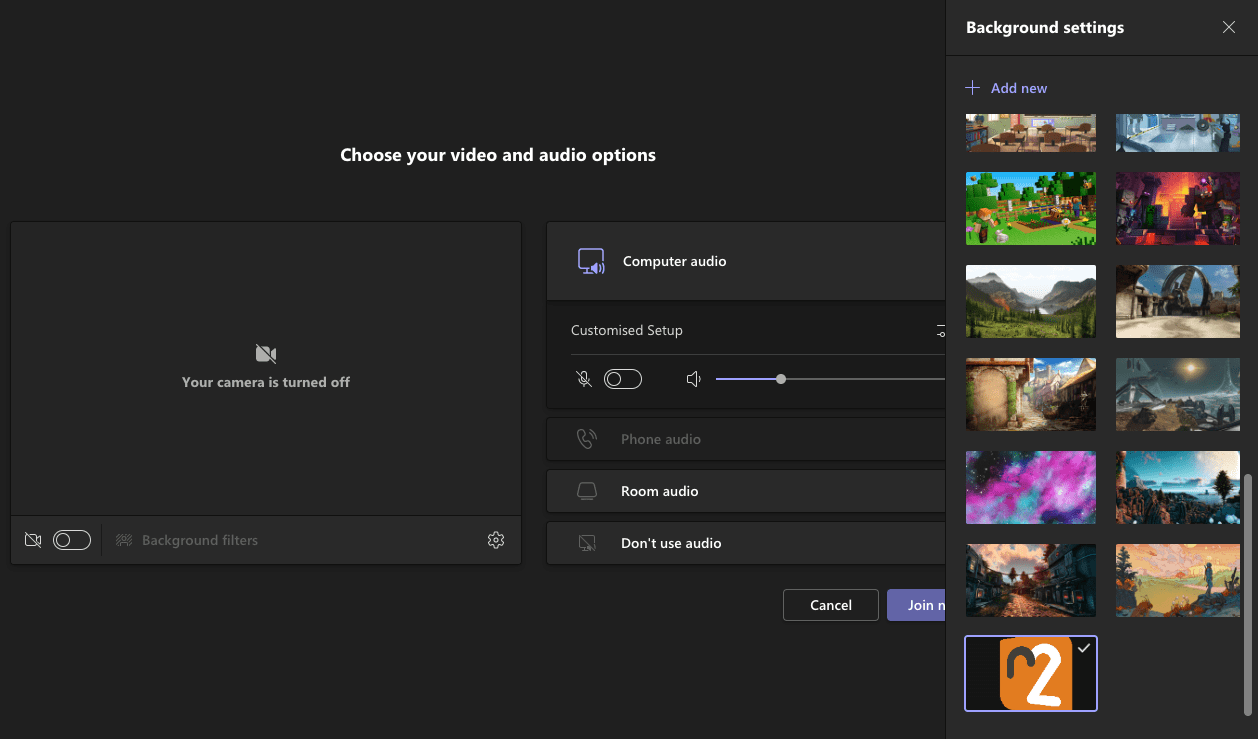Select the Room audio speaker icon
The height and width of the screenshot is (739, 1258).
pyautogui.click(x=587, y=490)
